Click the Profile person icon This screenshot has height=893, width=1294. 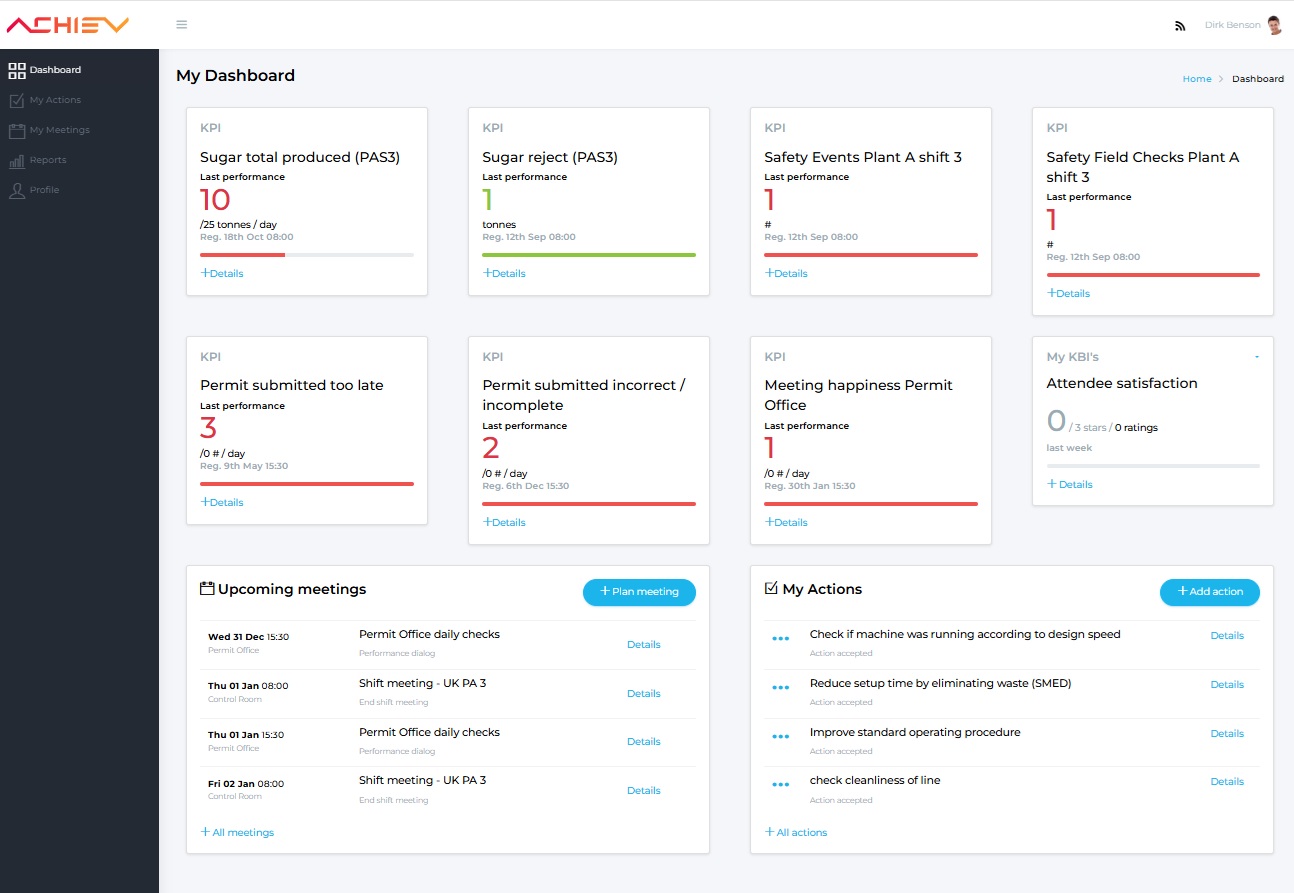[x=17, y=190]
